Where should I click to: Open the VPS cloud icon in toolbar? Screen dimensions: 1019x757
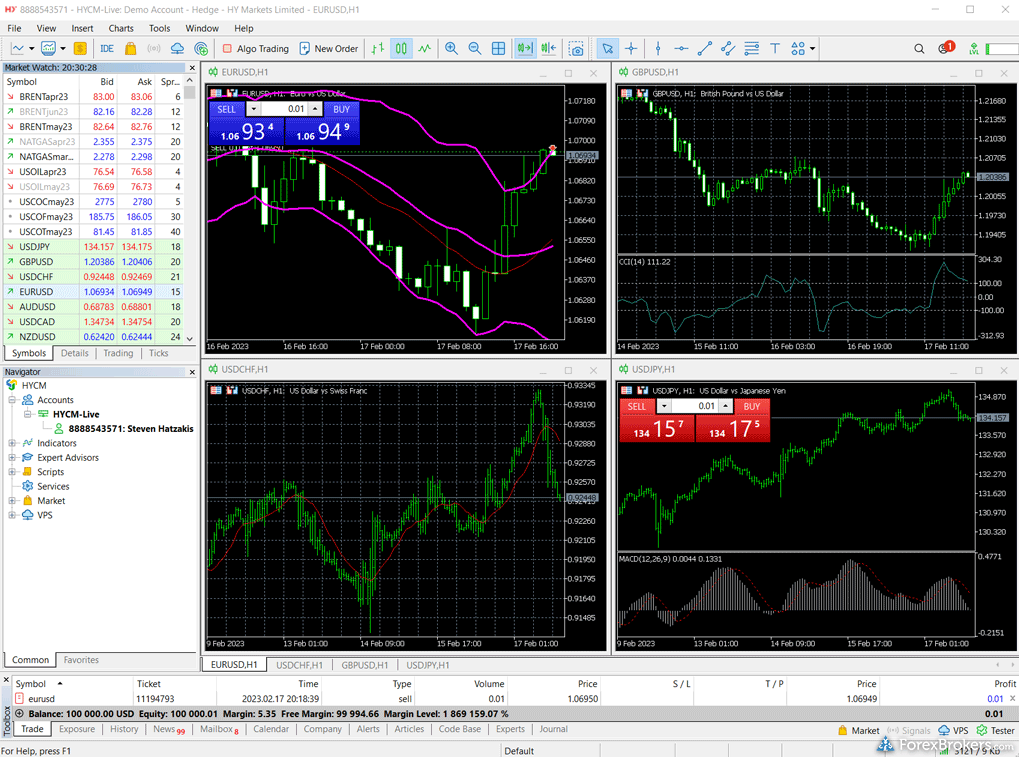click(177, 49)
